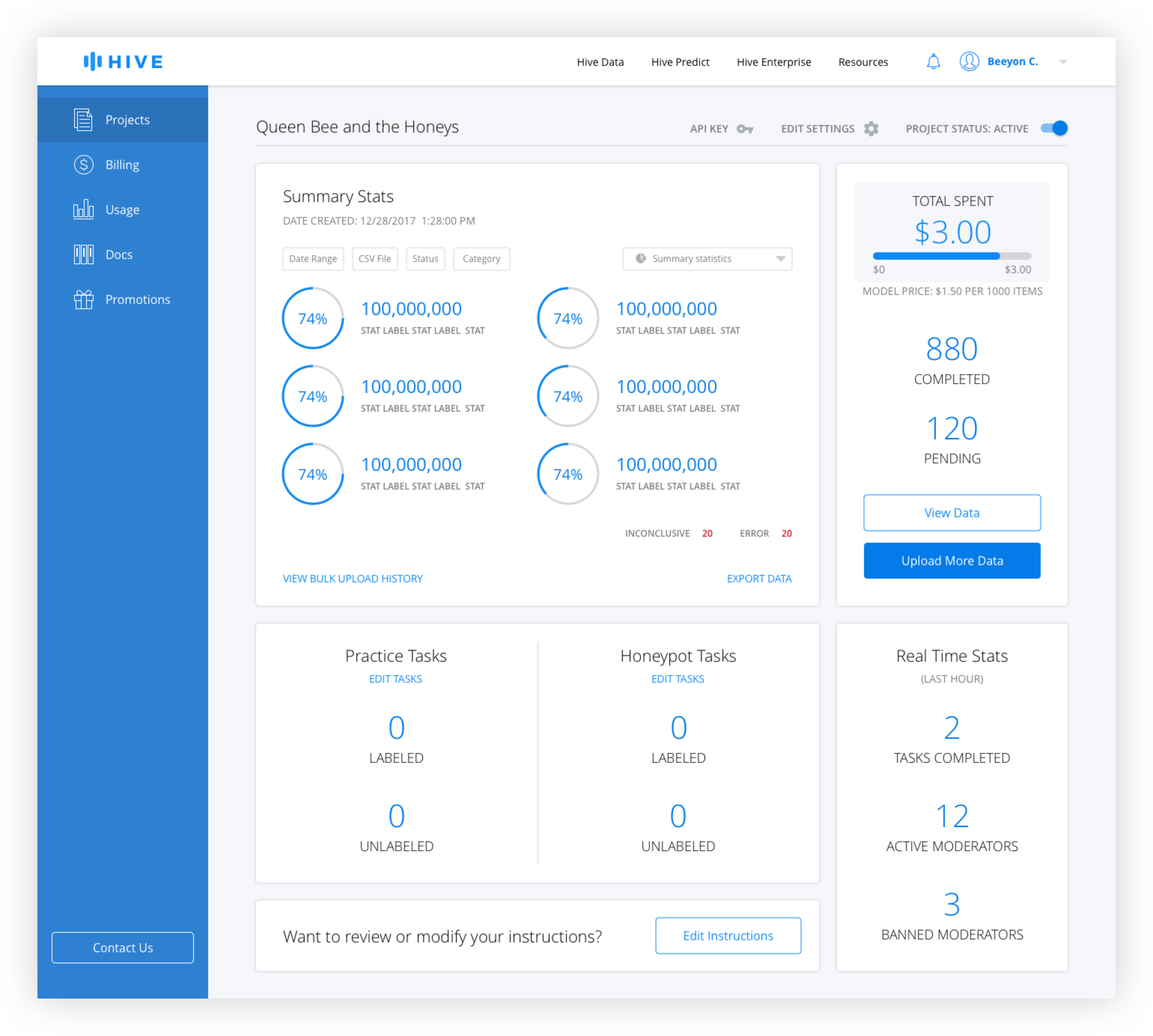Go to Usage in the sidebar
Screen dimensions: 1153x1036
[122, 209]
